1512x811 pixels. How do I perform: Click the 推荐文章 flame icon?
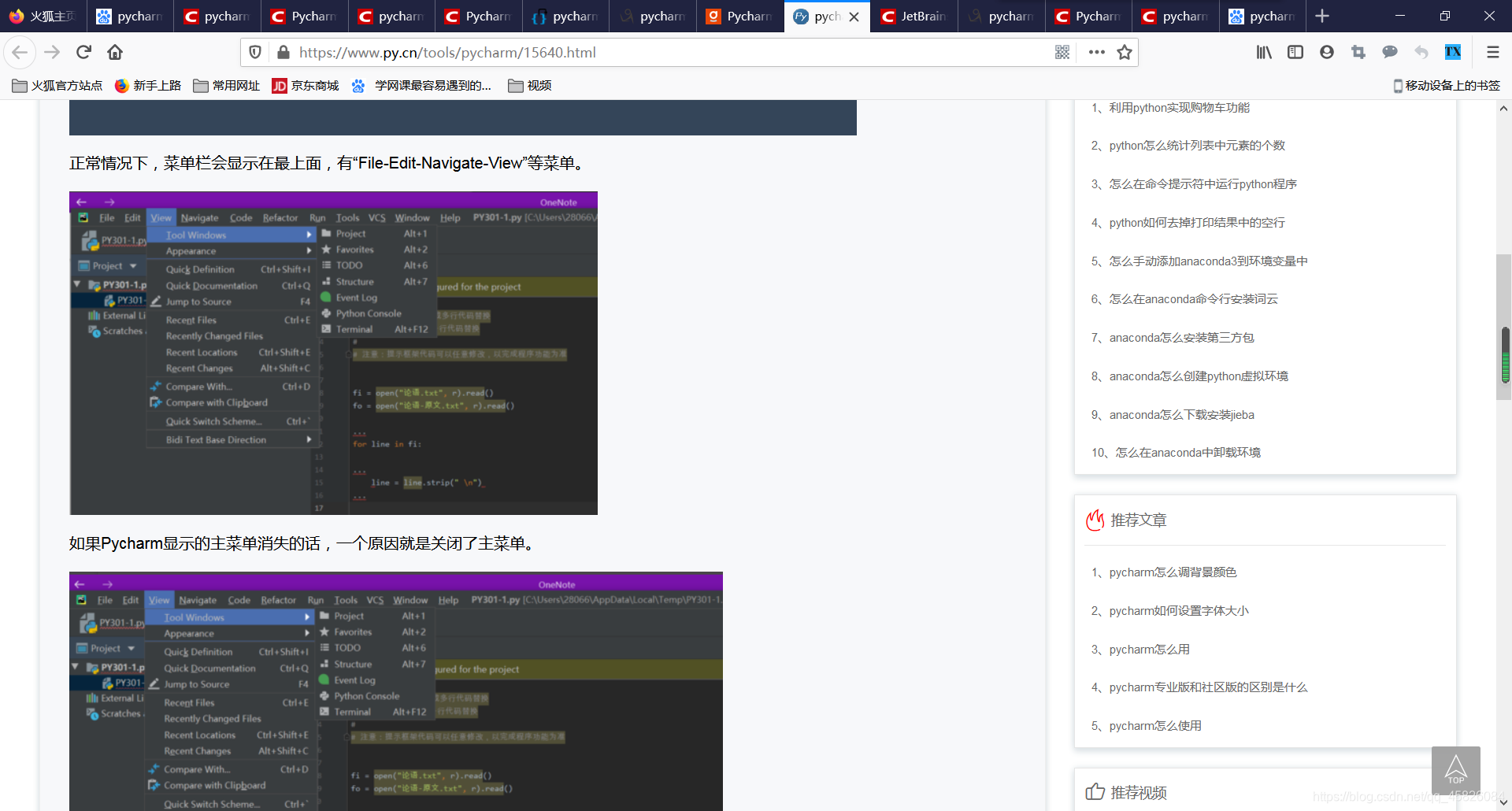pyautogui.click(x=1095, y=520)
